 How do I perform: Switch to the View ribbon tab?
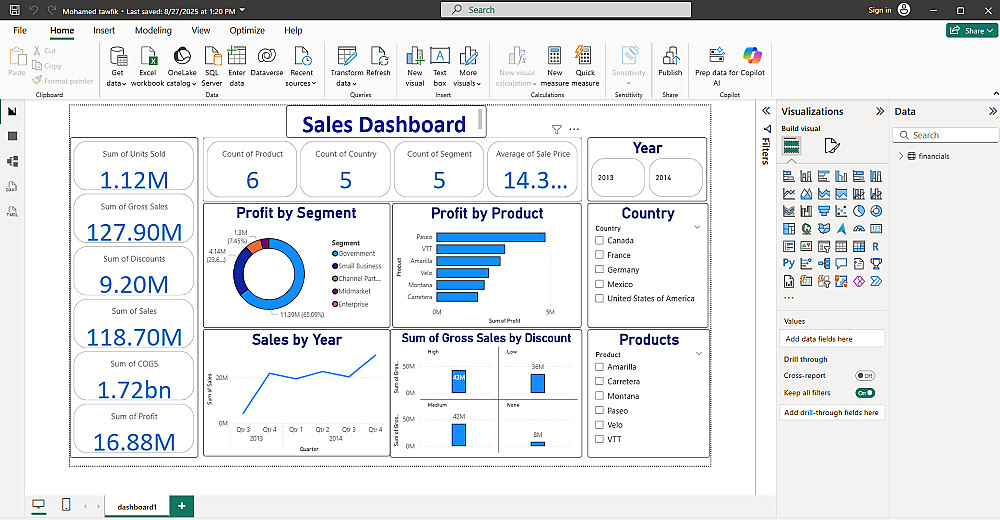coord(201,30)
